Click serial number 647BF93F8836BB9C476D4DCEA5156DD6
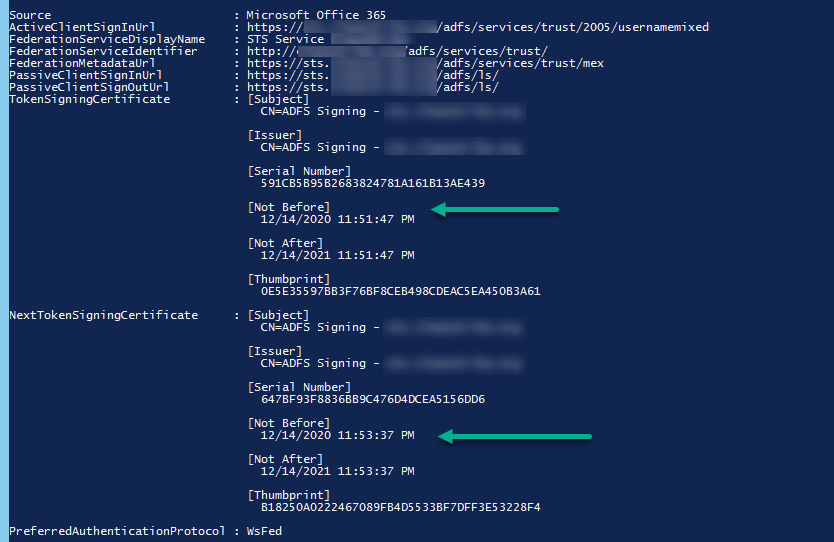This screenshot has width=834, height=542. point(372,399)
